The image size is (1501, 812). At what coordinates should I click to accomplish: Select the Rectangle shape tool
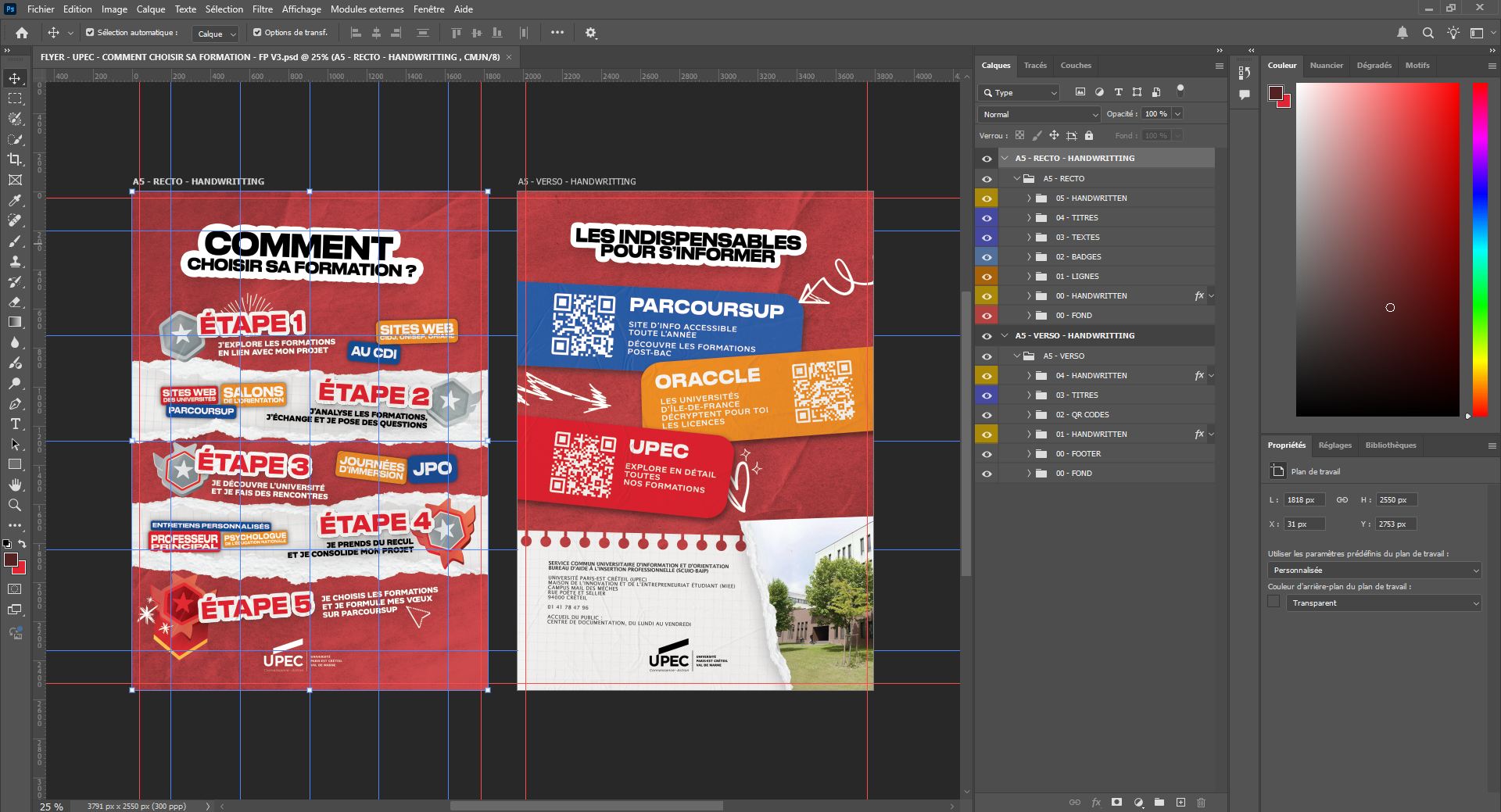(15, 464)
